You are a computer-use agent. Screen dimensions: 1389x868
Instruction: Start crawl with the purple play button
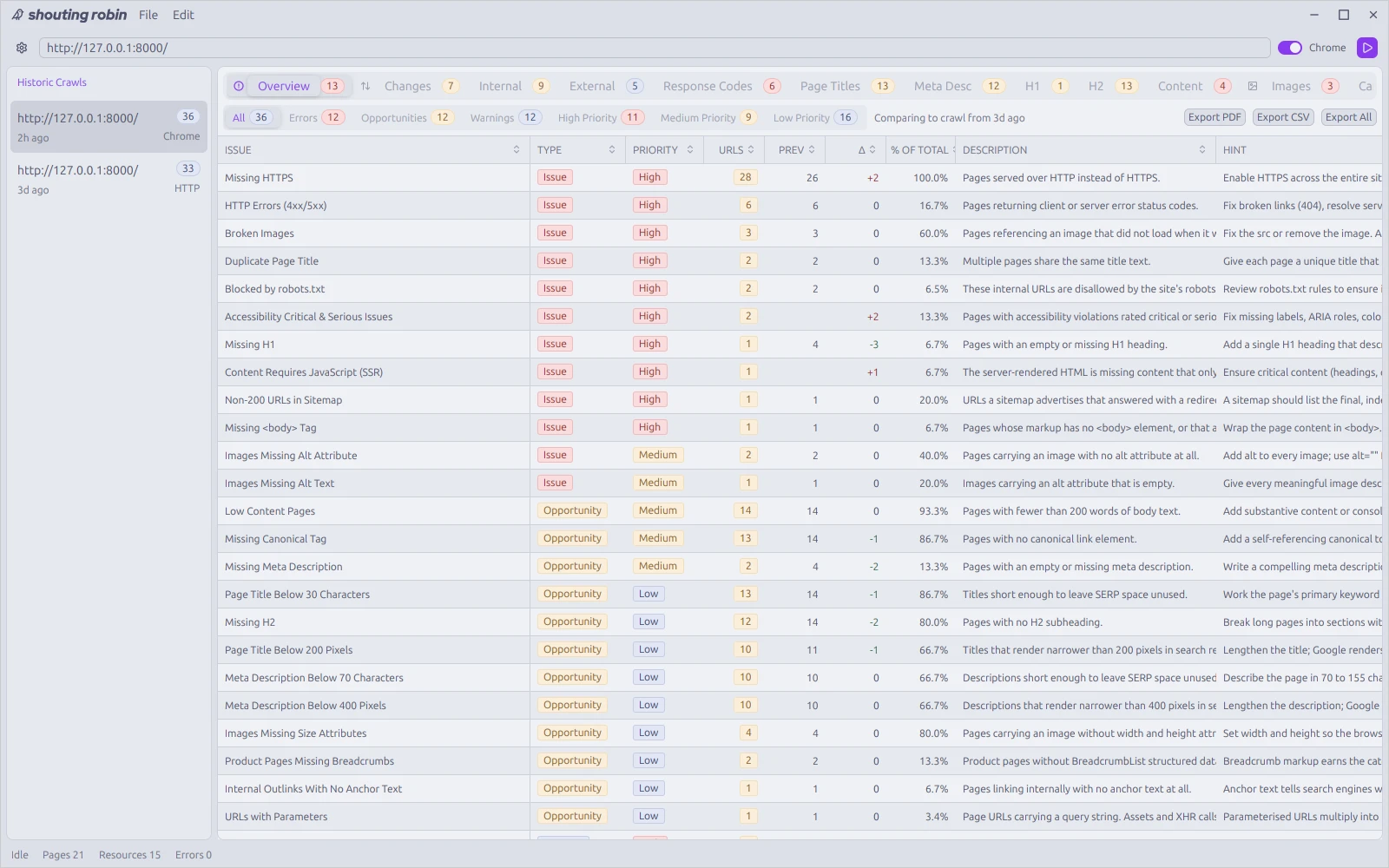[x=1367, y=48]
